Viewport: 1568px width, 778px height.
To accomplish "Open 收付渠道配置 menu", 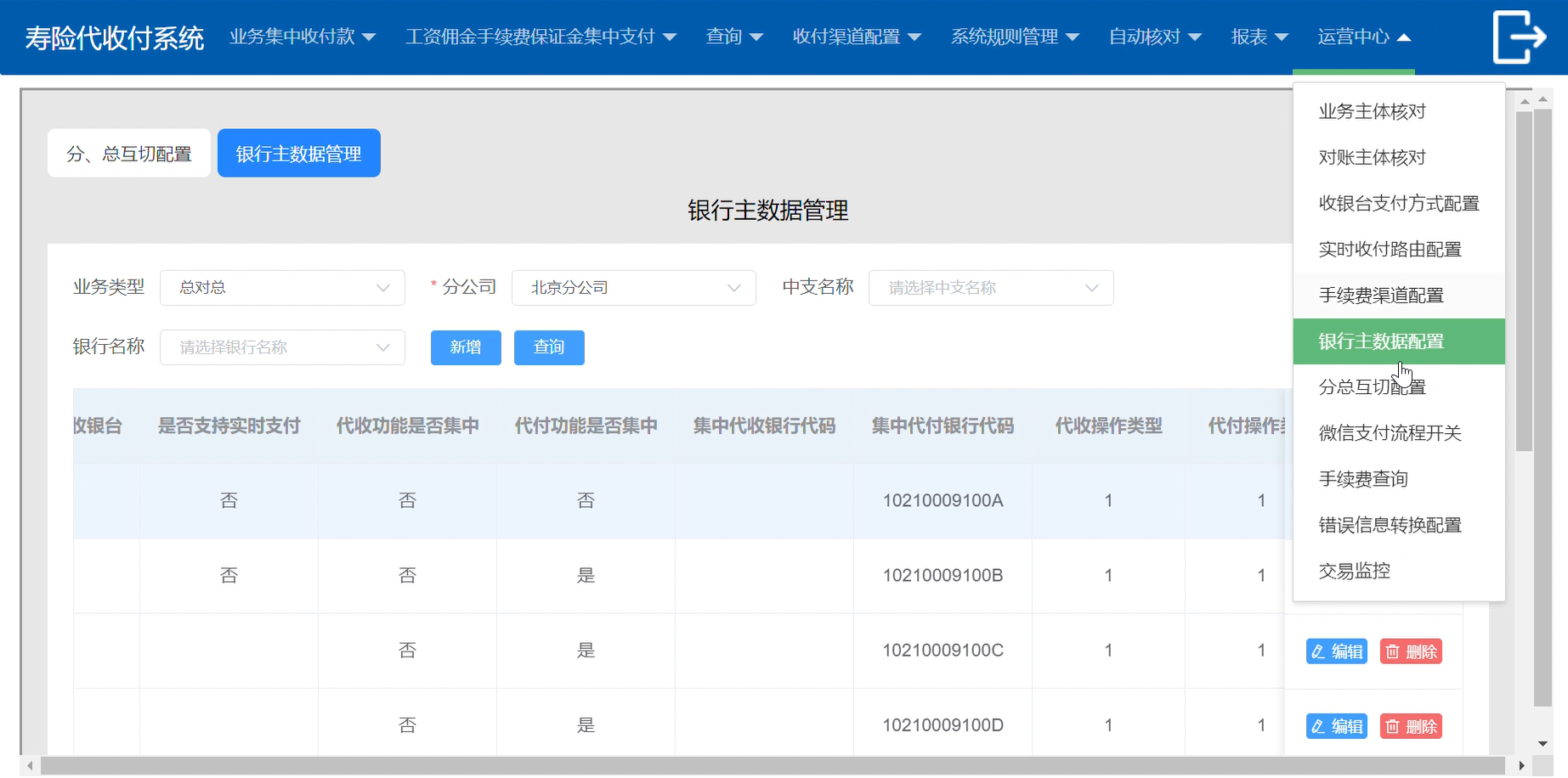I will click(857, 37).
